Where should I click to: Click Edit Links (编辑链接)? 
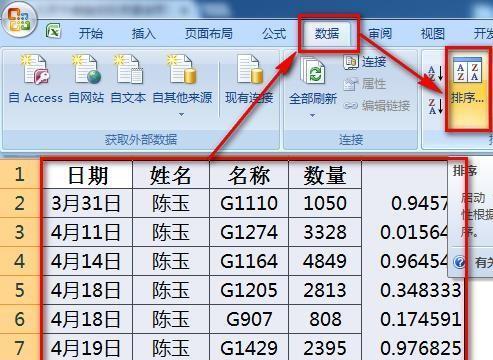377,106
